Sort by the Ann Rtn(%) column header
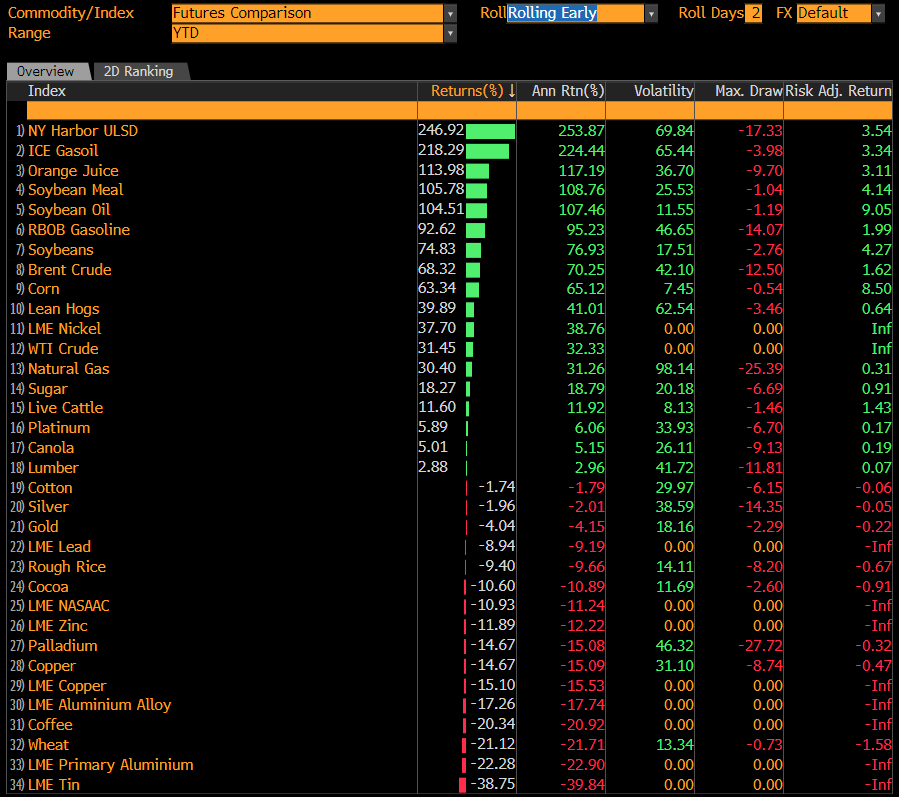 [x=568, y=91]
